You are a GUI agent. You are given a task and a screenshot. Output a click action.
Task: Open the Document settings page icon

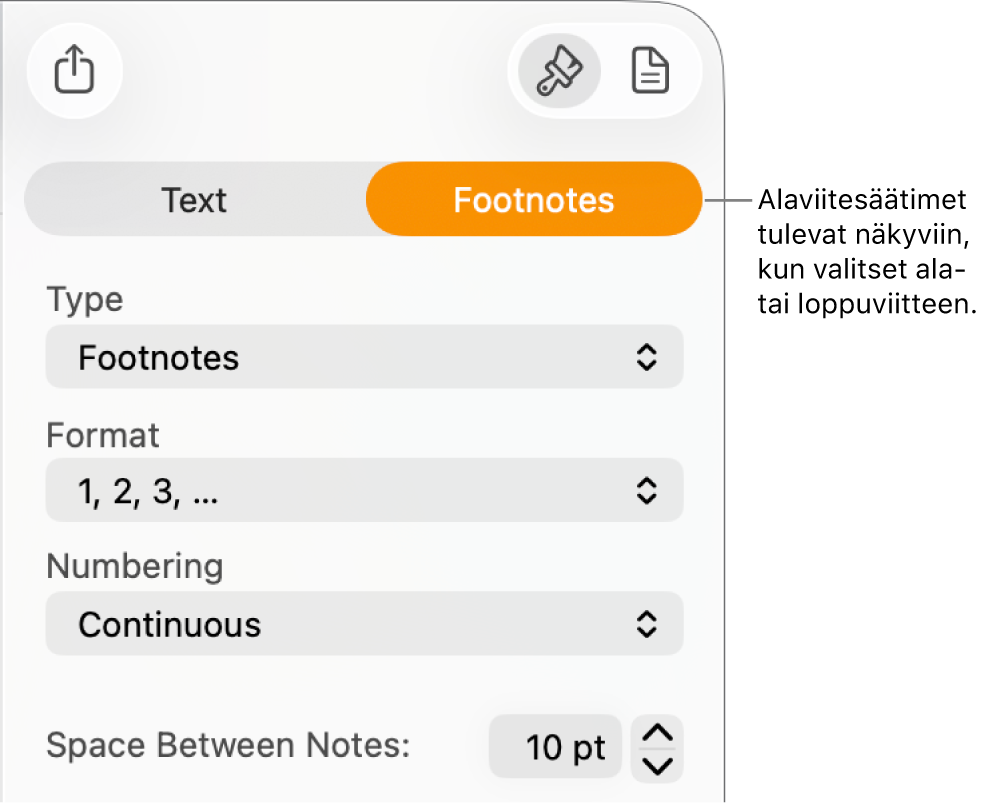click(x=650, y=71)
